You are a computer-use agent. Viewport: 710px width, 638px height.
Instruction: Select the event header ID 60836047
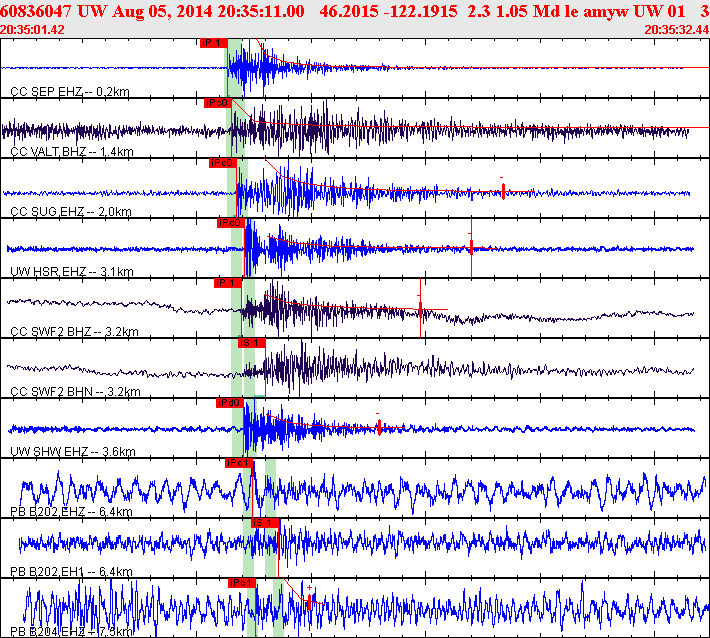pyautogui.click(x=35, y=11)
